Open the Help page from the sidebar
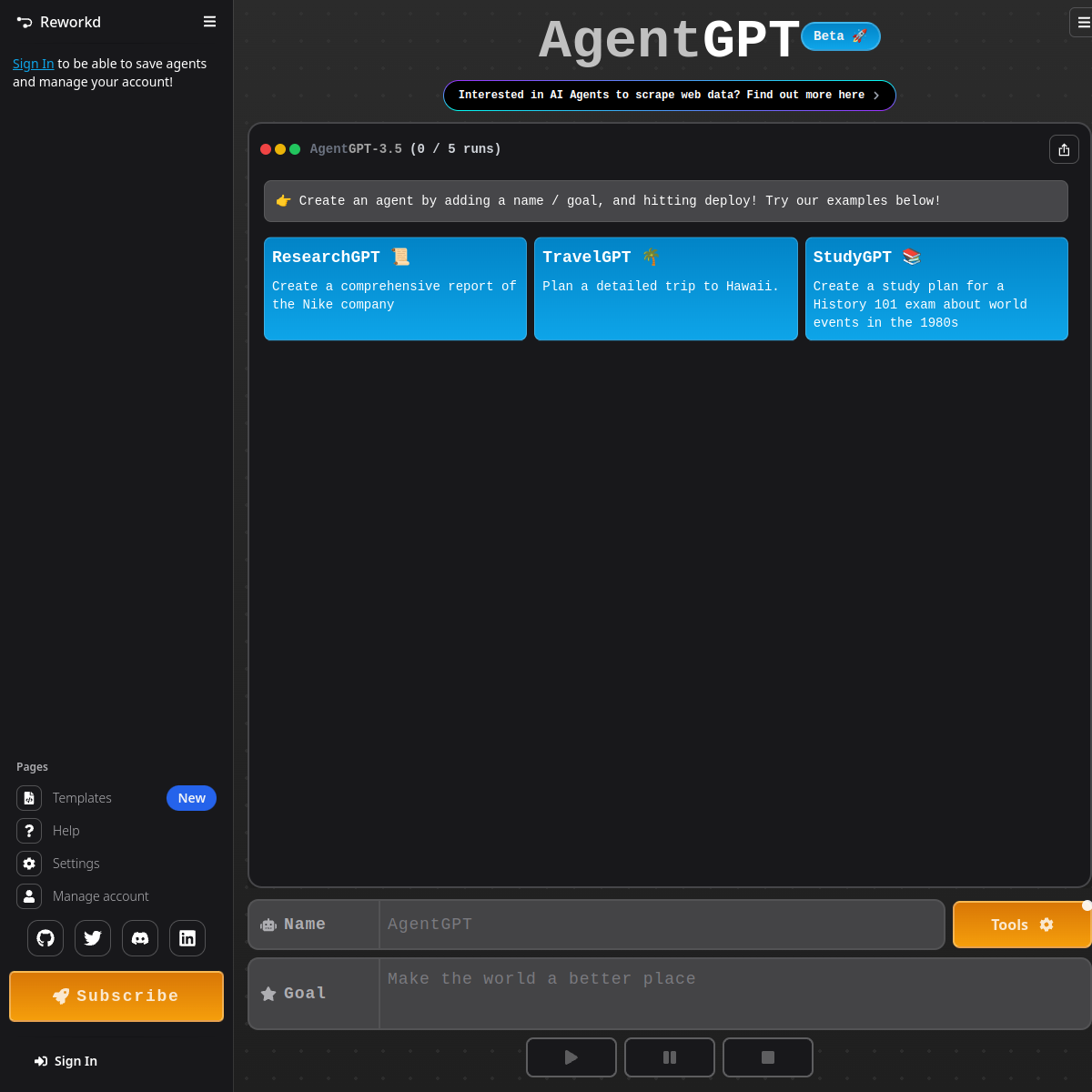 [x=66, y=830]
